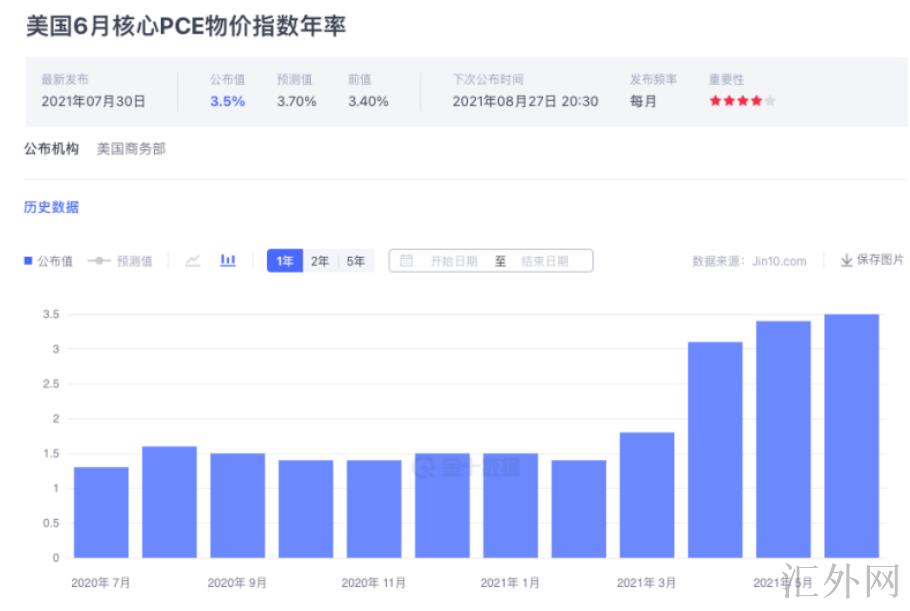Screen dimensions: 910x611
Task: Click the Jin10.com data source text
Action: coord(778,261)
